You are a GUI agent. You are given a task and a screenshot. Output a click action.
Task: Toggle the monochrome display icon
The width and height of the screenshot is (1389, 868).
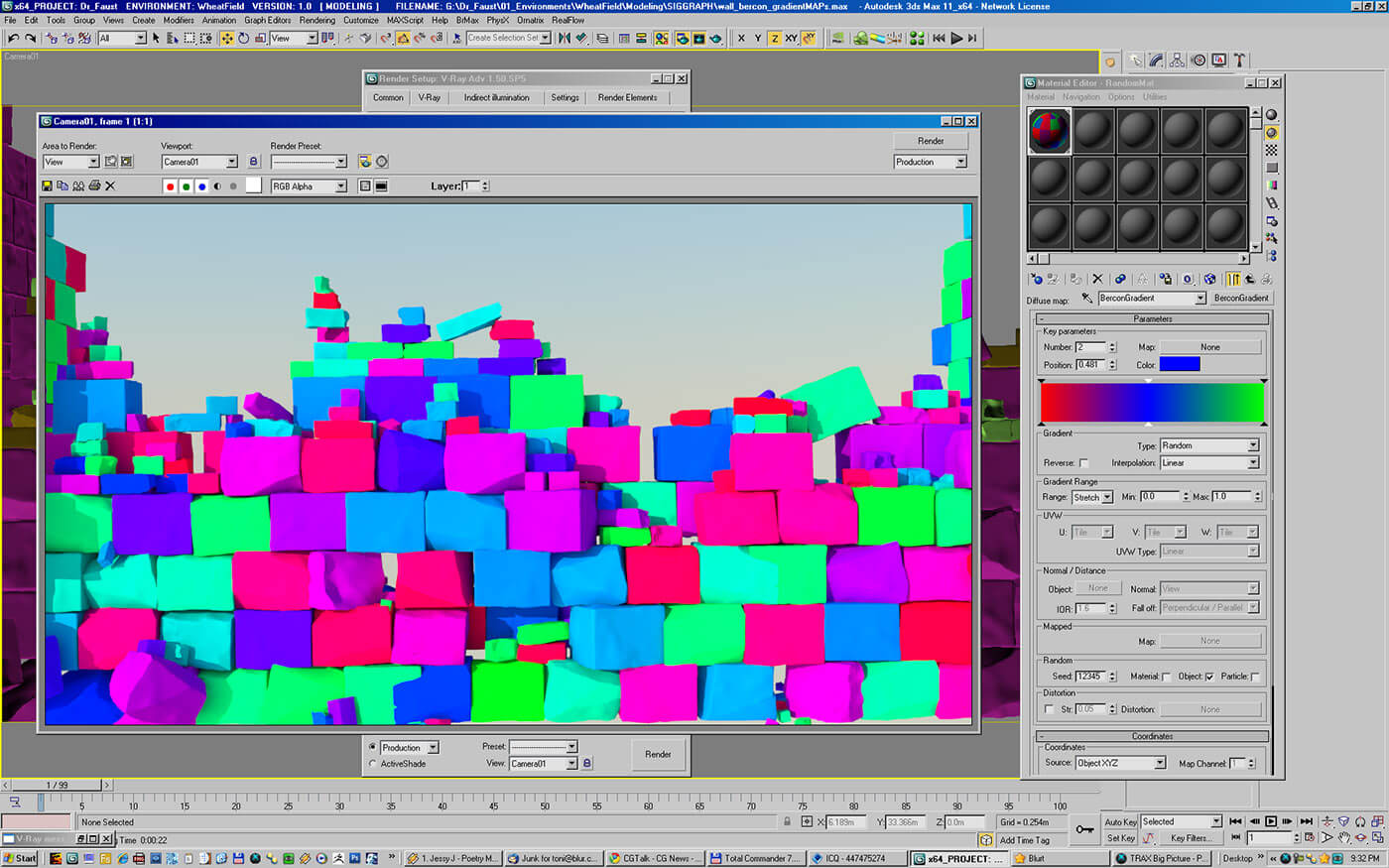coord(234,186)
